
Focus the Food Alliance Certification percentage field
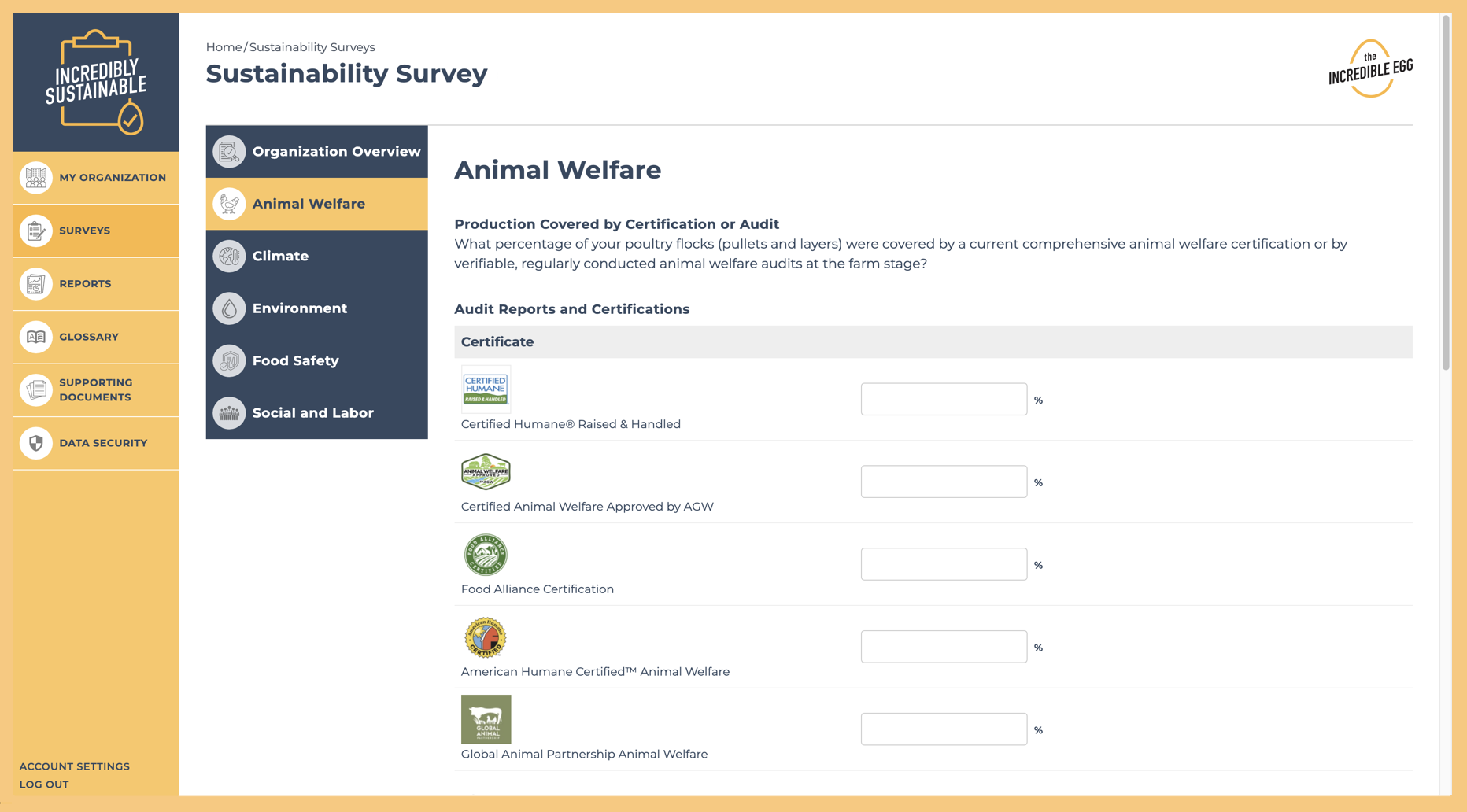pos(943,564)
